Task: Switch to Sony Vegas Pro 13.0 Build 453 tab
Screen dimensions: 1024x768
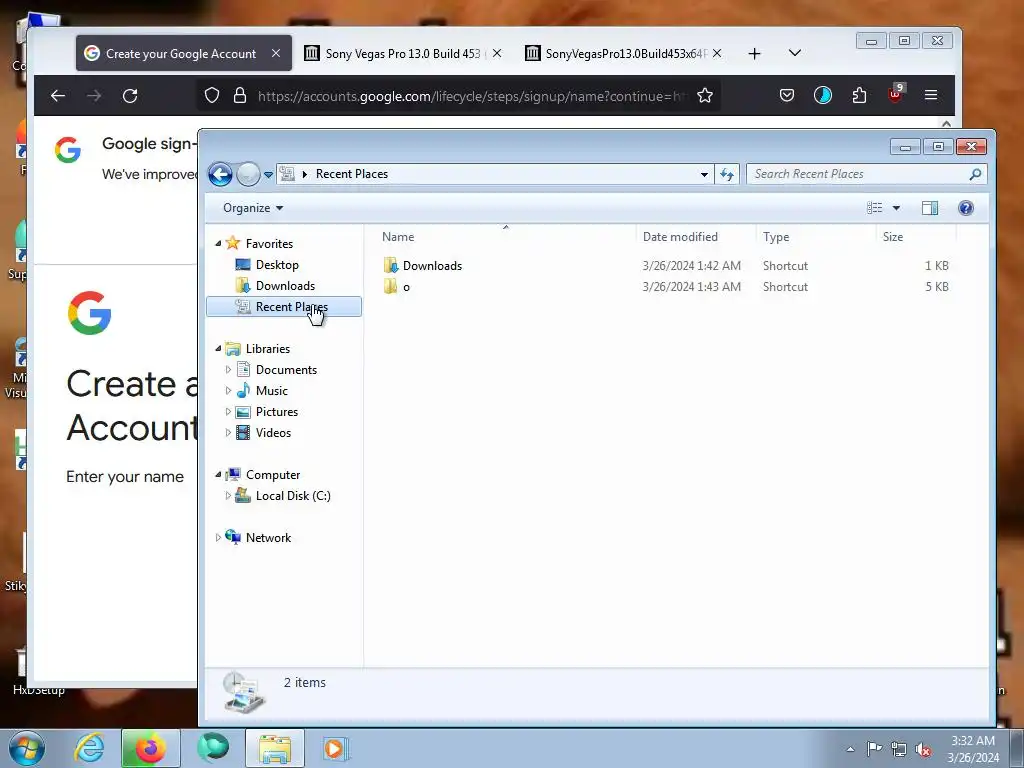Action: pos(402,54)
